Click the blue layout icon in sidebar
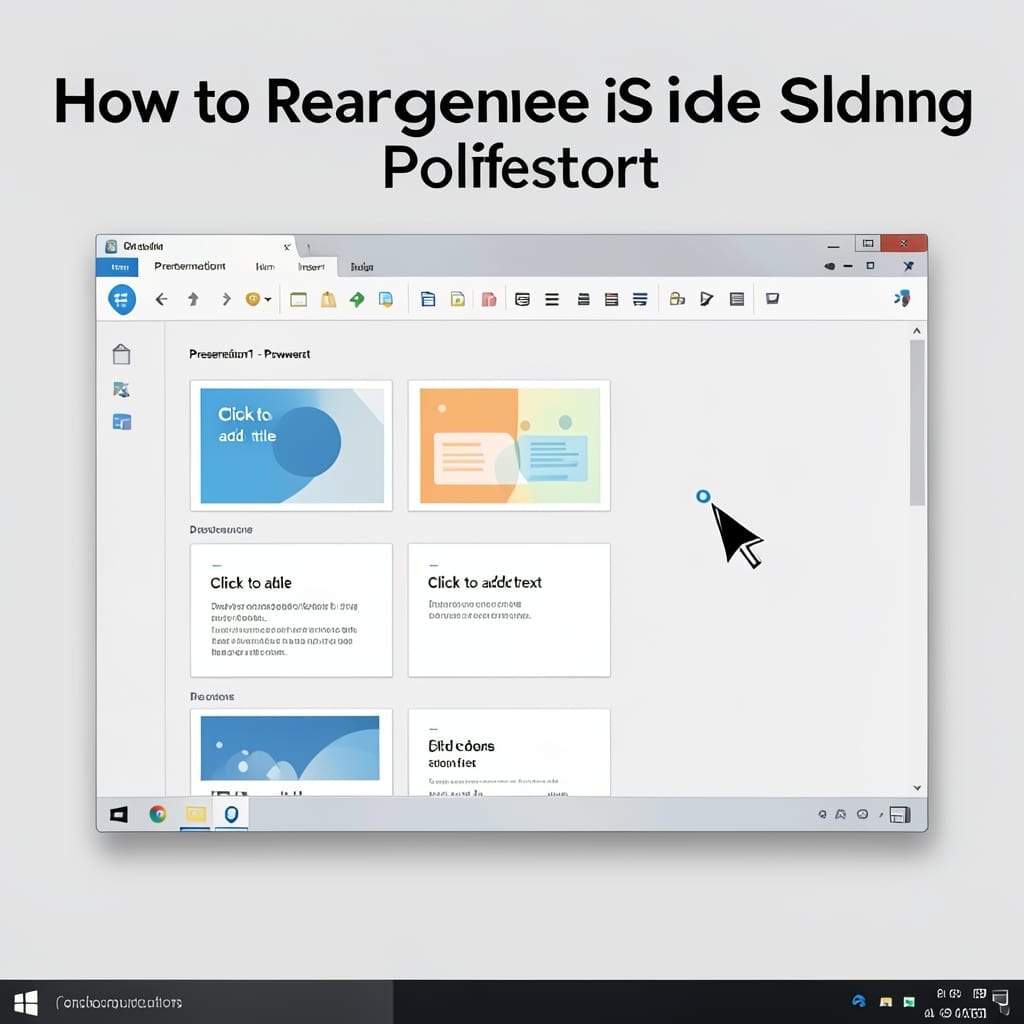The height and width of the screenshot is (1024, 1024). (x=121, y=422)
